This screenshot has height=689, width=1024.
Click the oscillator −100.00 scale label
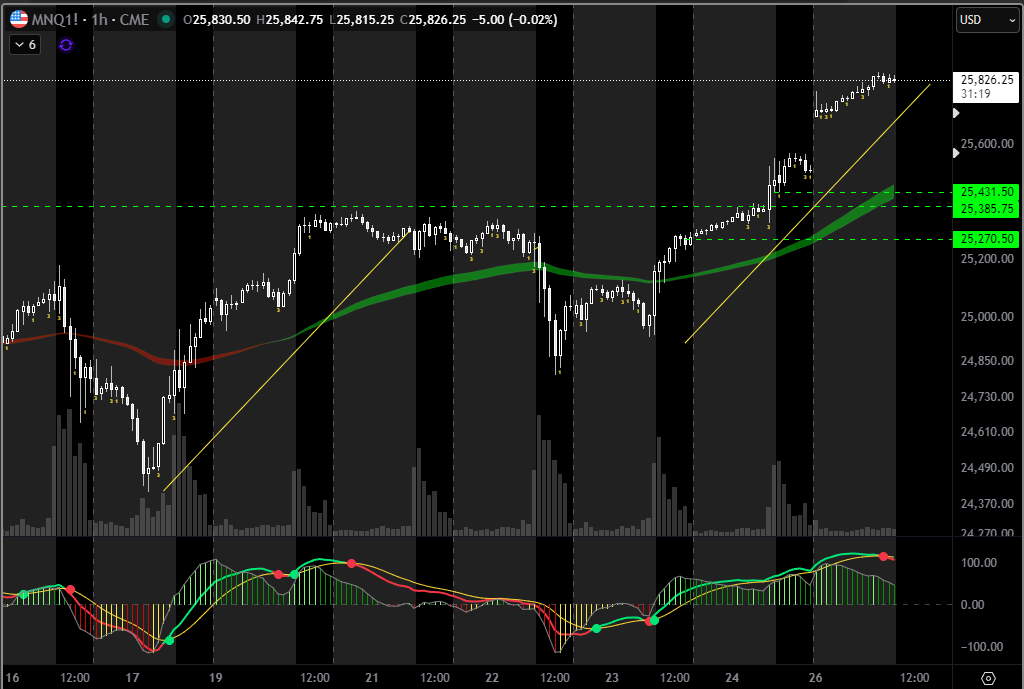coord(981,647)
